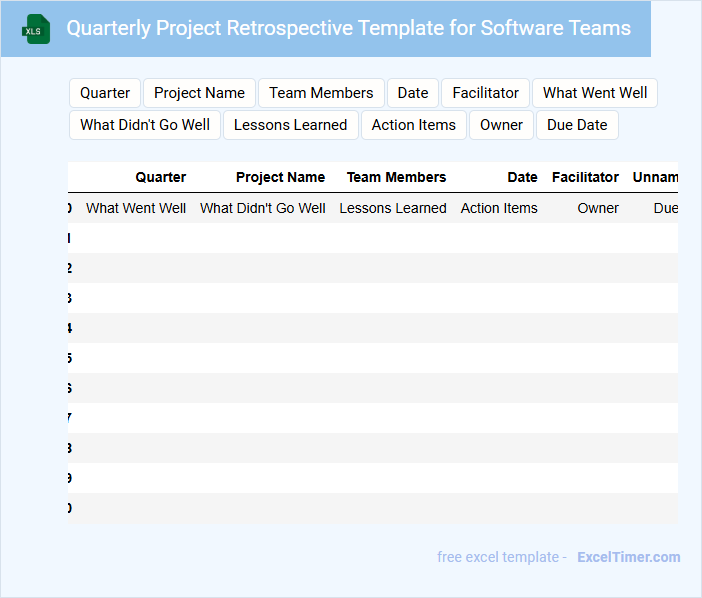Select the Action Items tag
The width and height of the screenshot is (702, 598).
click(413, 125)
